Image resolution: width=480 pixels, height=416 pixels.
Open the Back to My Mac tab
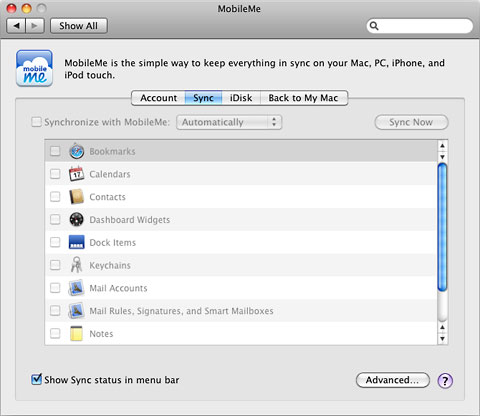pyautogui.click(x=304, y=98)
